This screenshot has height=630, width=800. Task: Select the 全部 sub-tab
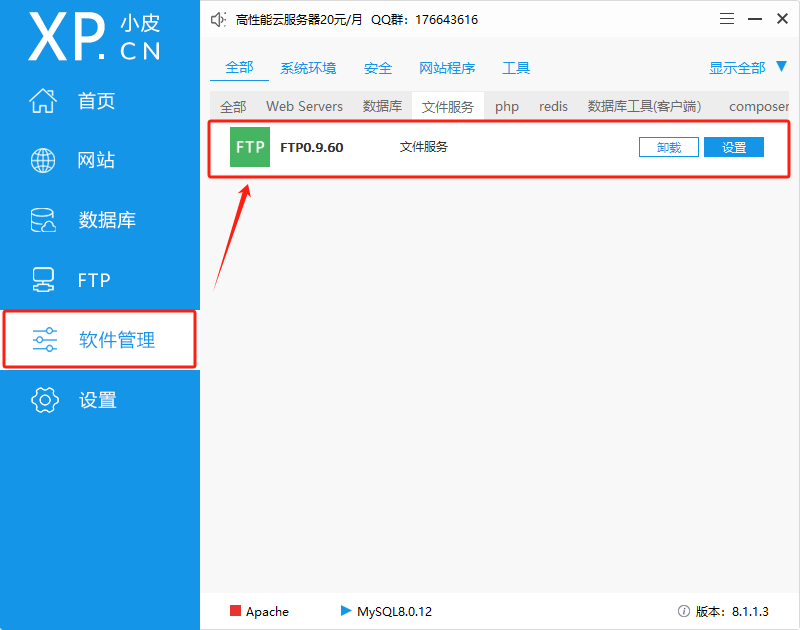click(x=233, y=107)
